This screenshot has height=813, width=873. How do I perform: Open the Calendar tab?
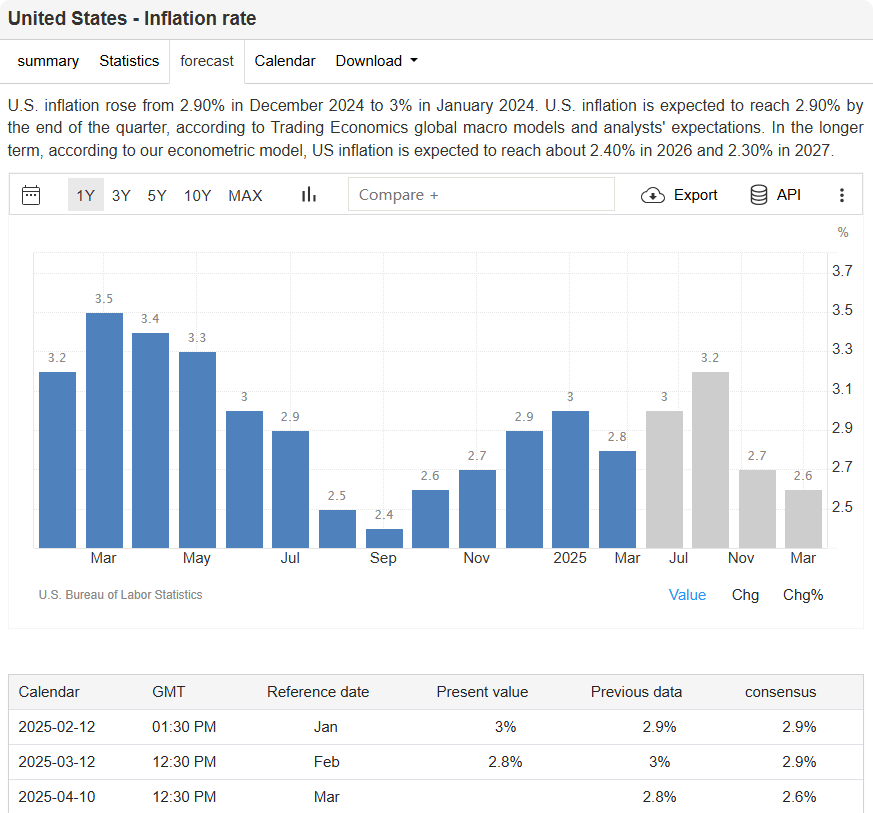pyautogui.click(x=285, y=61)
